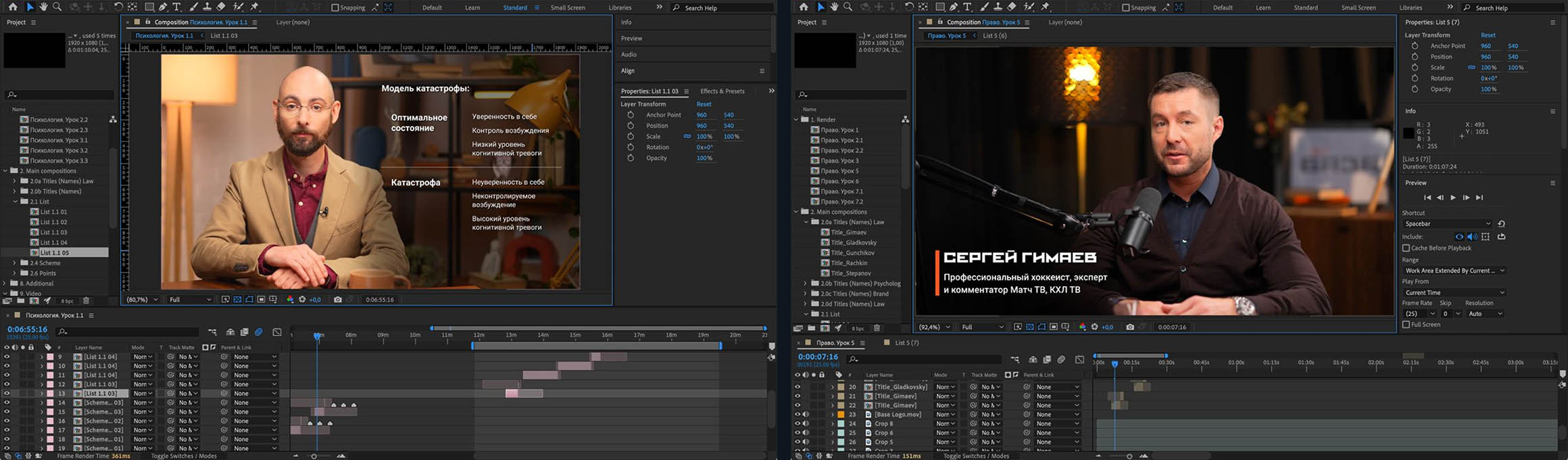
Task: Tick the Full Screen checkbox in Preview
Action: tap(1406, 325)
